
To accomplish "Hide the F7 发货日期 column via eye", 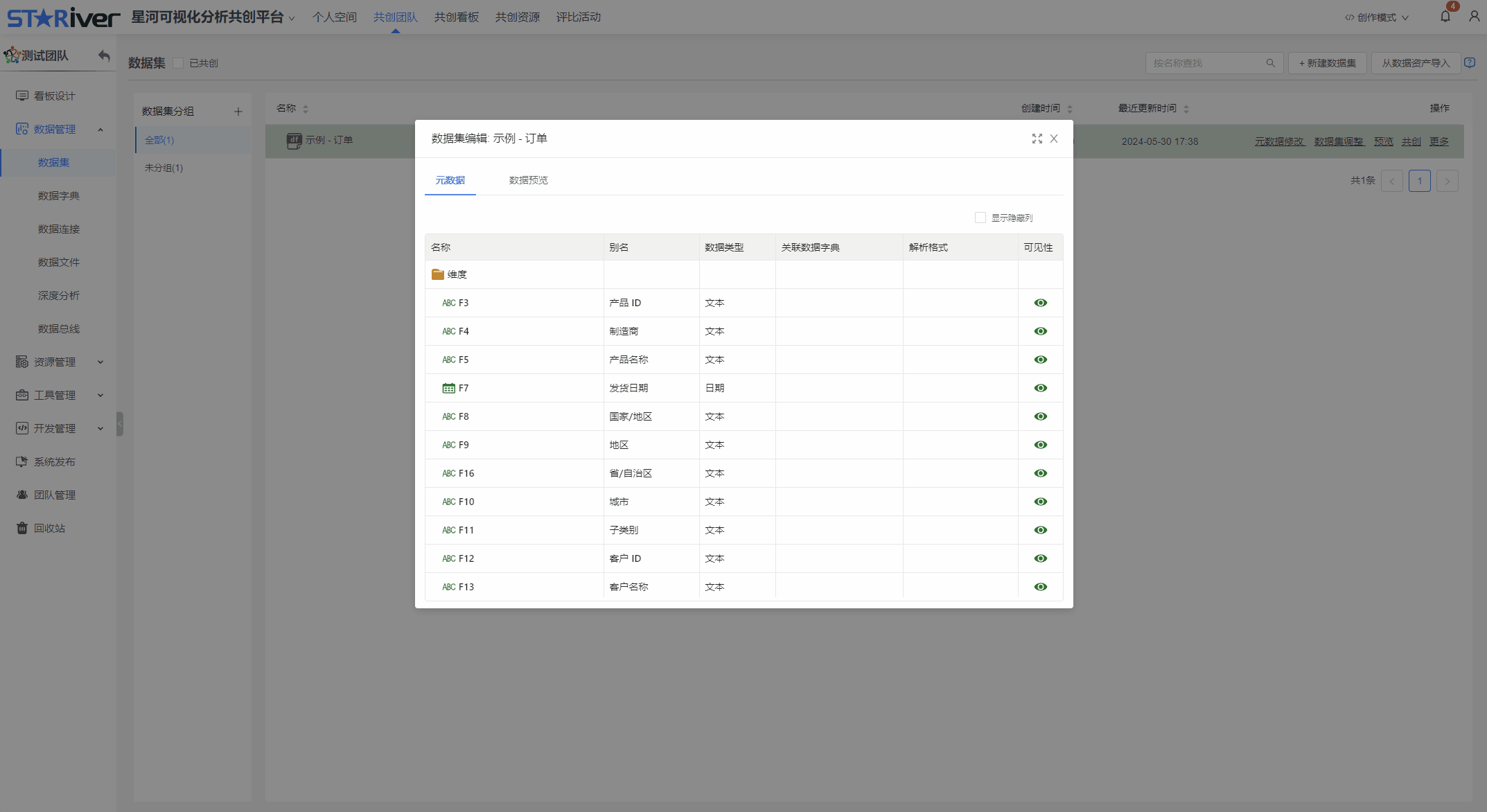I will coord(1040,388).
